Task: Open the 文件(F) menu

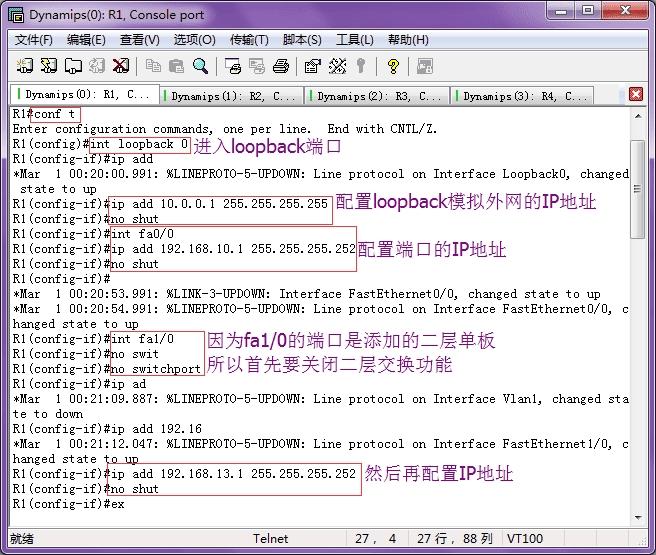Action: pos(33,40)
